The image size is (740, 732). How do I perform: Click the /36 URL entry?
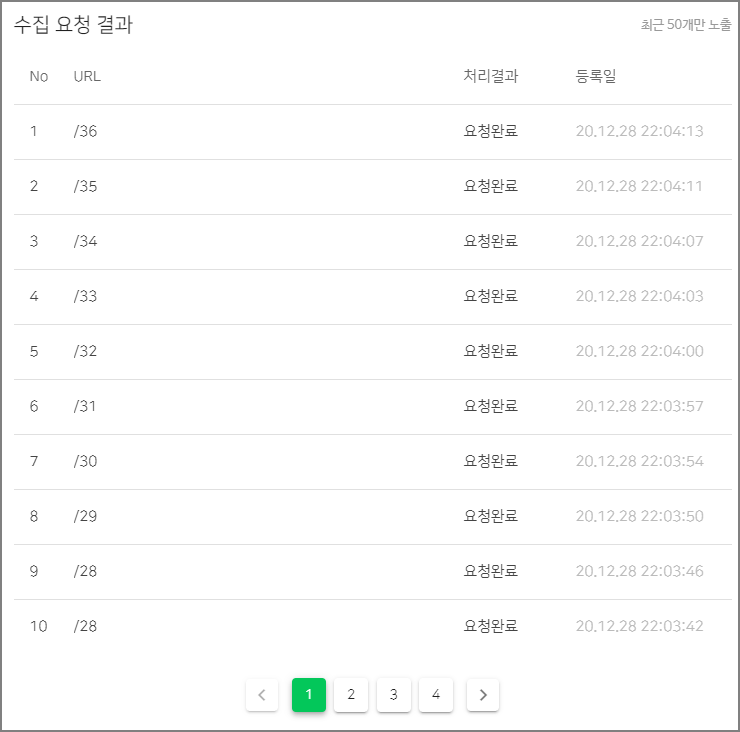pyautogui.click(x=85, y=131)
